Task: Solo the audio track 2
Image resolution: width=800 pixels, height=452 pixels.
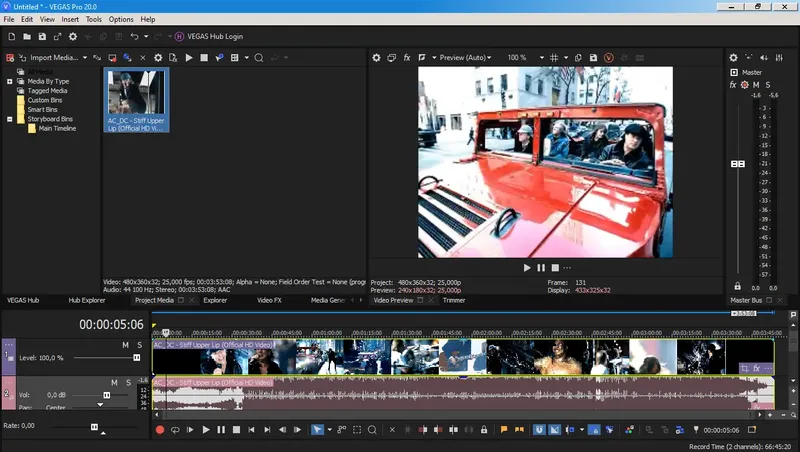Action: 127,383
